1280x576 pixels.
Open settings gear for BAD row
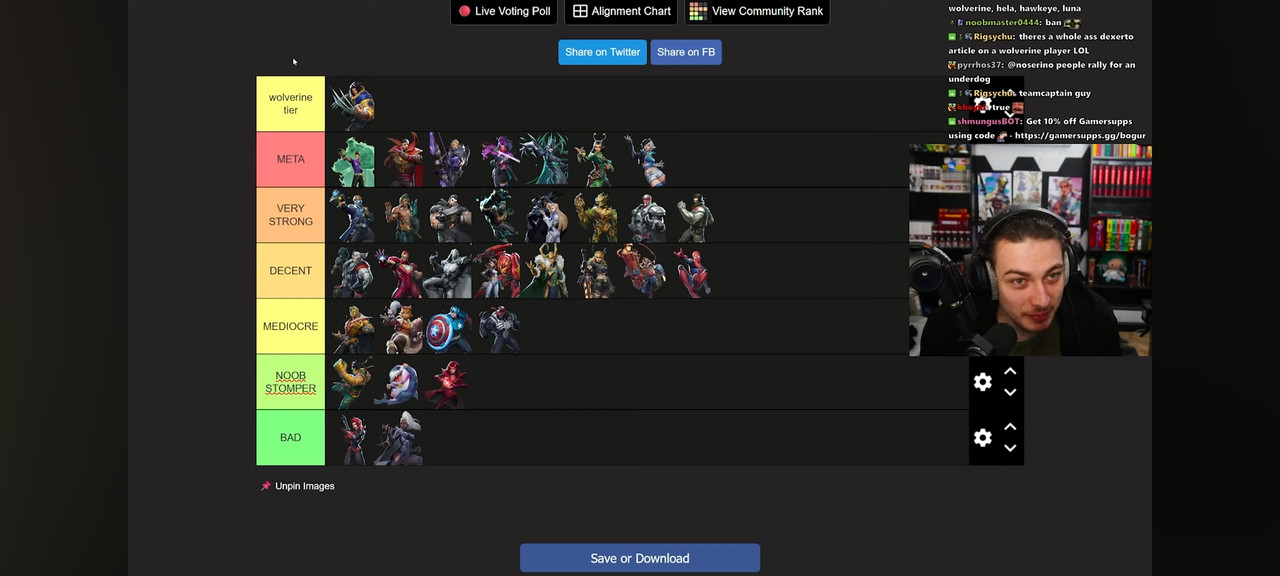[983, 438]
